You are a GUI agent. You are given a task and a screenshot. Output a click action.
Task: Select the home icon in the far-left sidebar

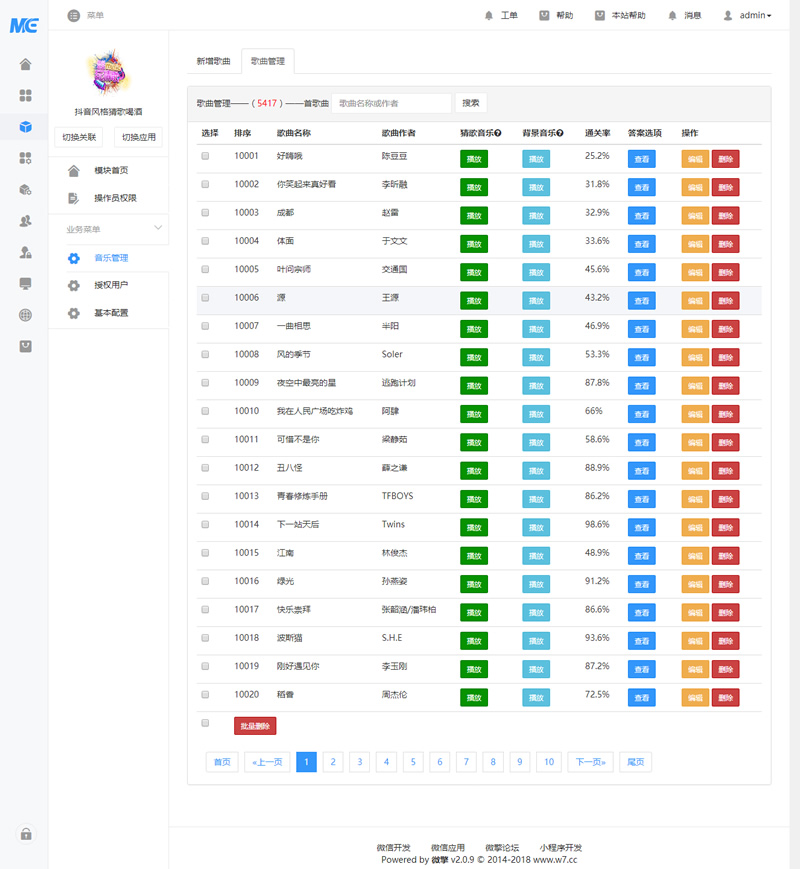pos(25,64)
